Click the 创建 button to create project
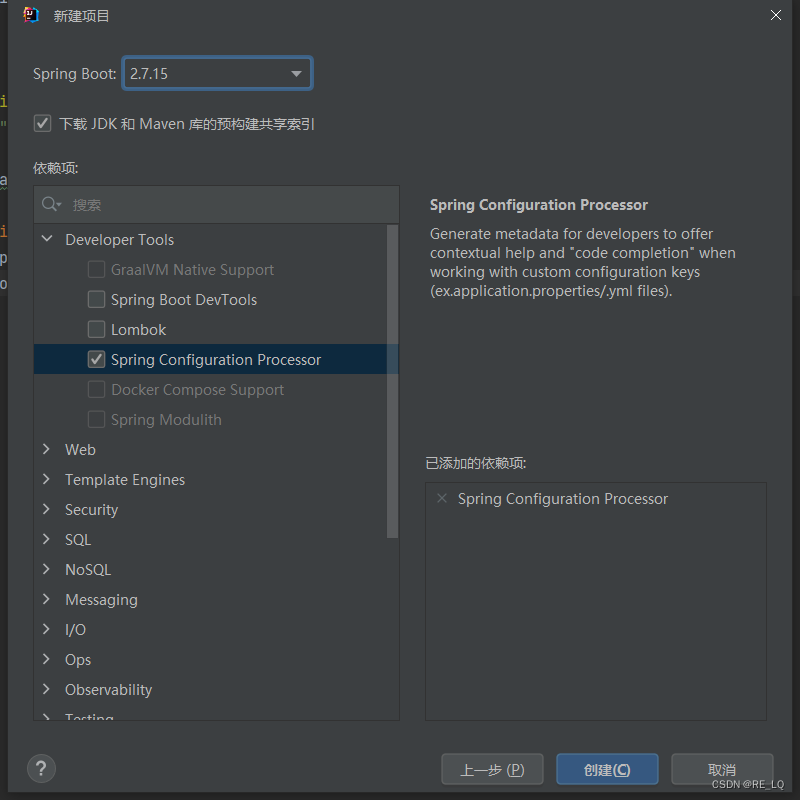The height and width of the screenshot is (800, 800). click(607, 769)
